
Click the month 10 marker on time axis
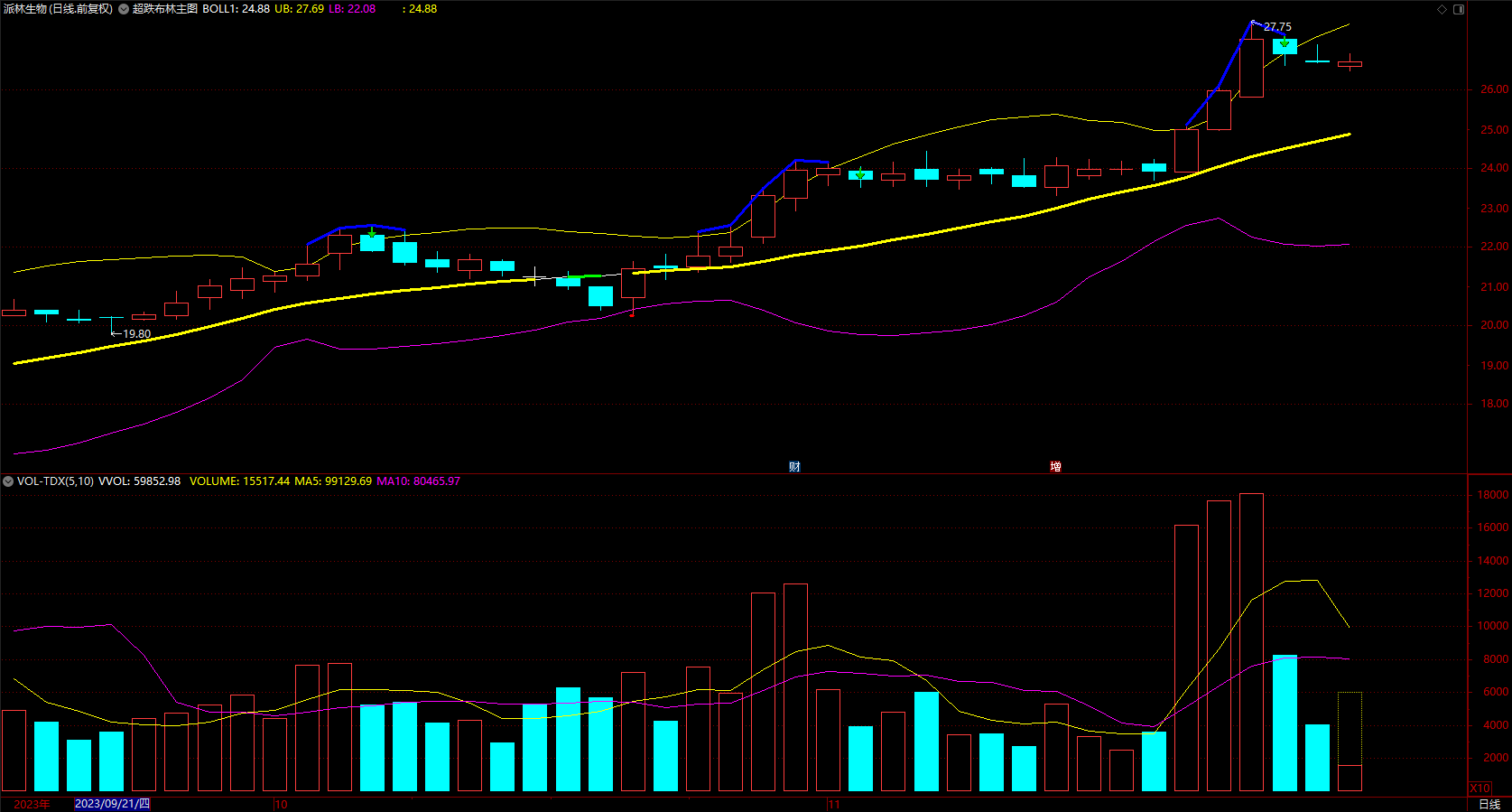(x=282, y=804)
